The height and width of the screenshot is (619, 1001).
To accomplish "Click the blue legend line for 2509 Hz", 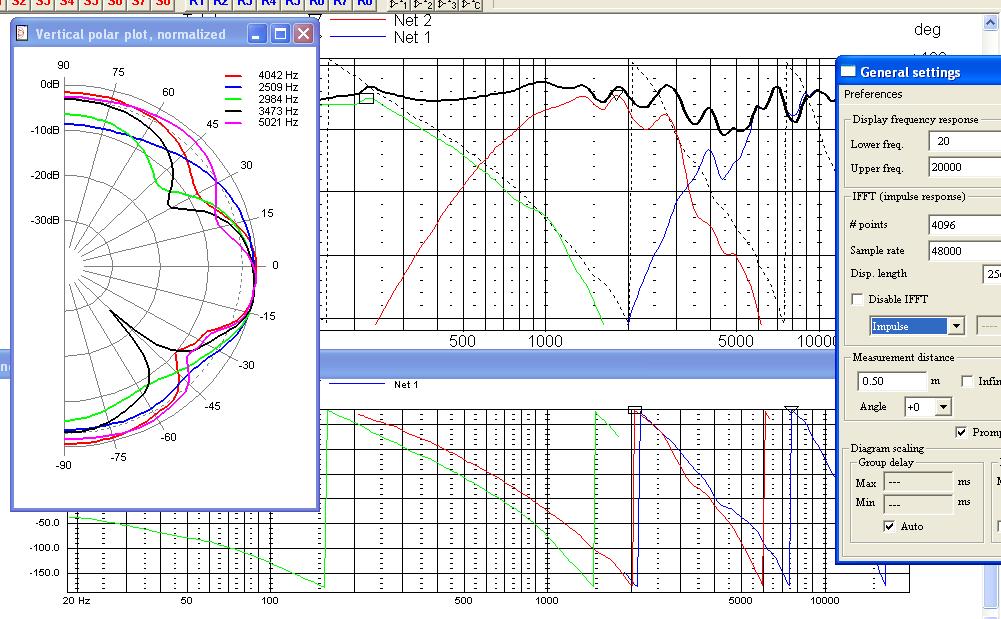I will [233, 87].
